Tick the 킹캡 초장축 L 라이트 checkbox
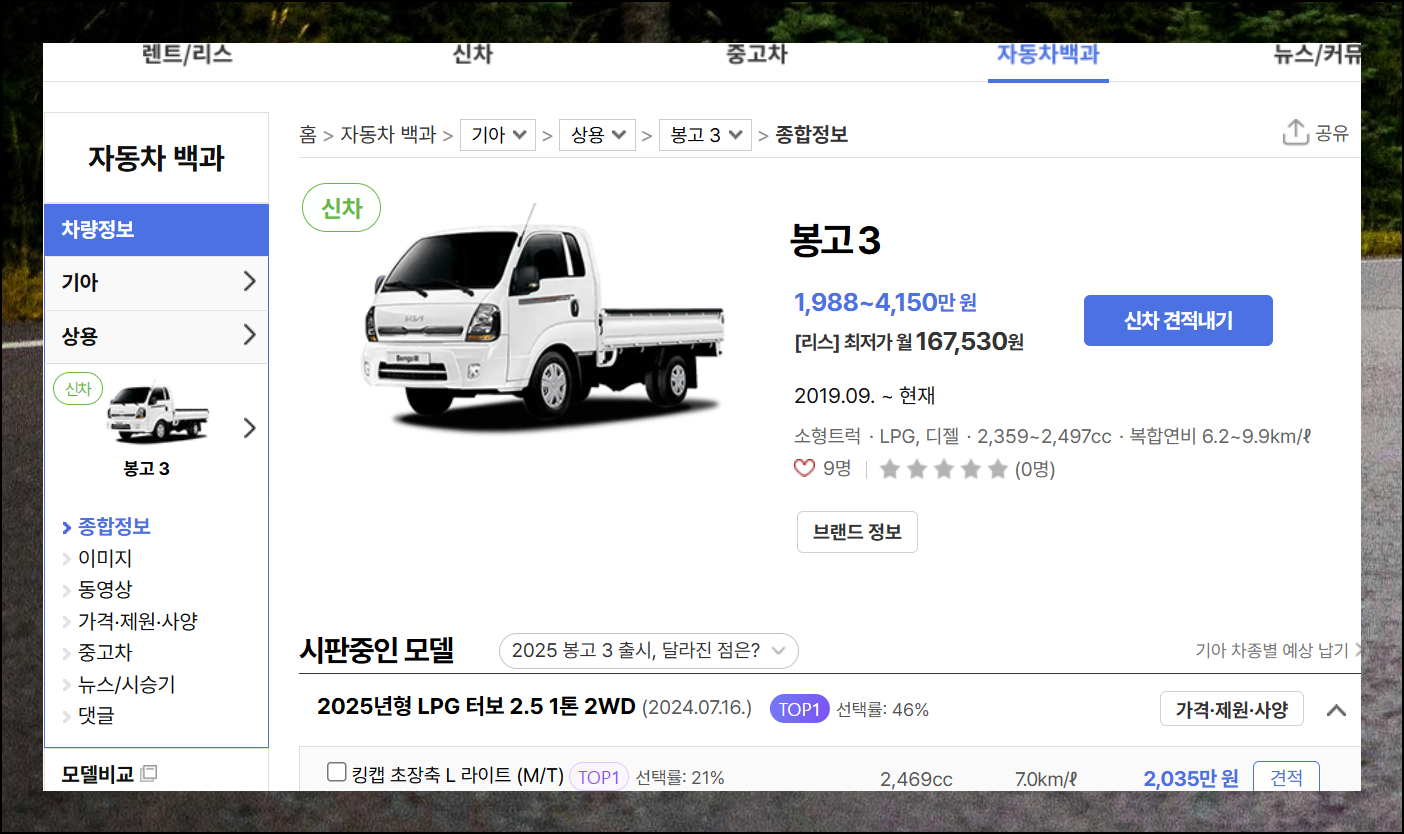The image size is (1404, 834). point(337,772)
